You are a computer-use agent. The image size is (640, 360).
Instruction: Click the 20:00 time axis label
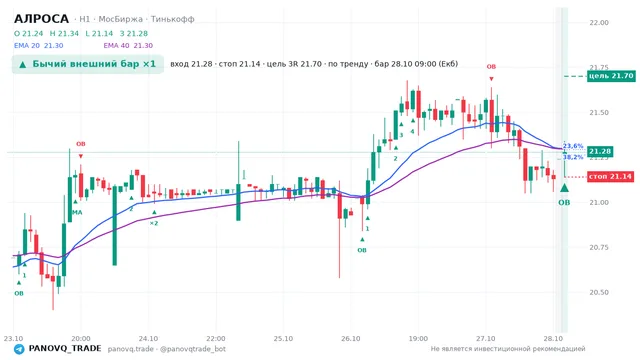tap(81, 339)
